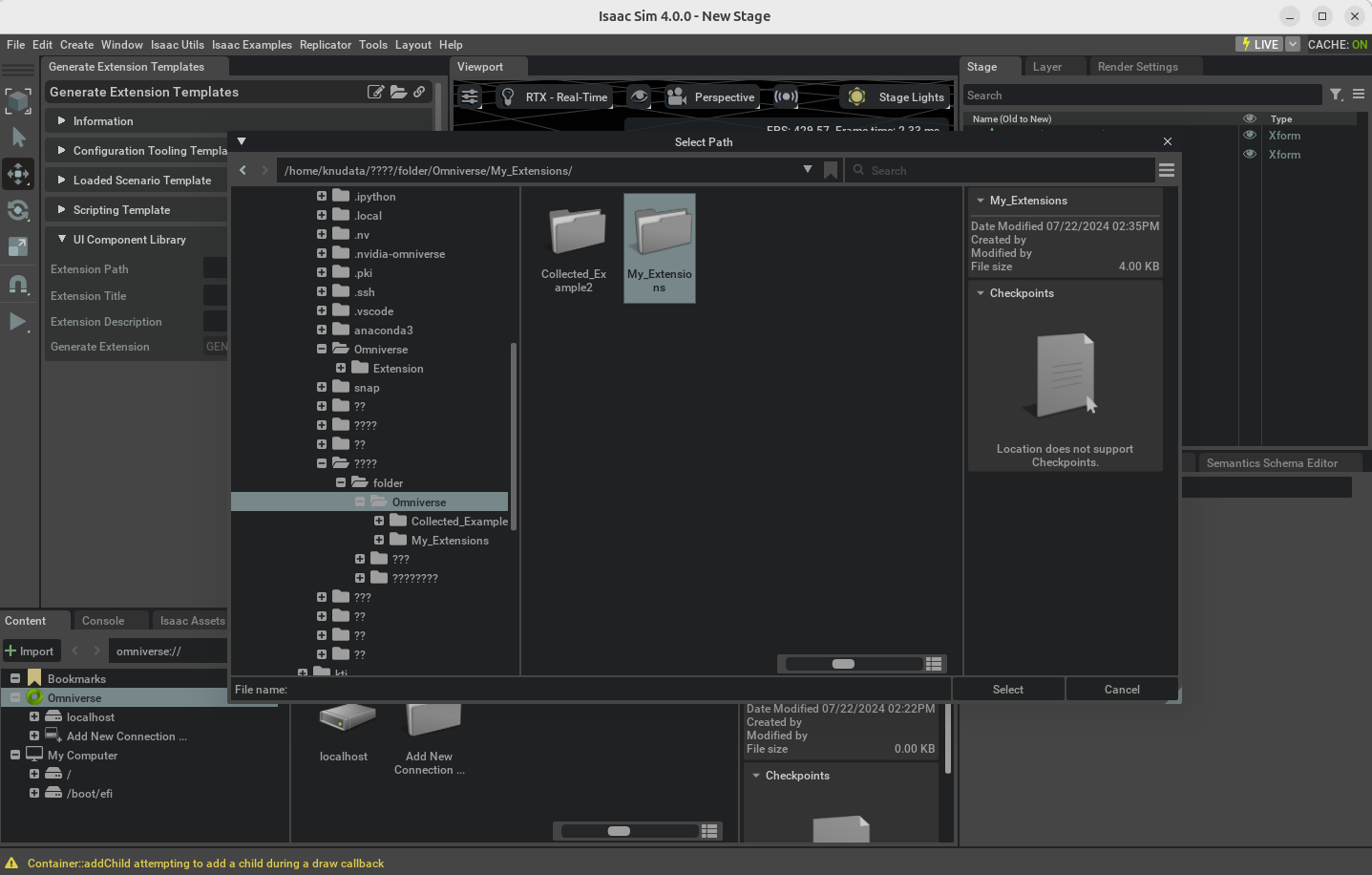This screenshot has height=875, width=1372.
Task: Click the visibility column header eye
Action: pos(1250,118)
